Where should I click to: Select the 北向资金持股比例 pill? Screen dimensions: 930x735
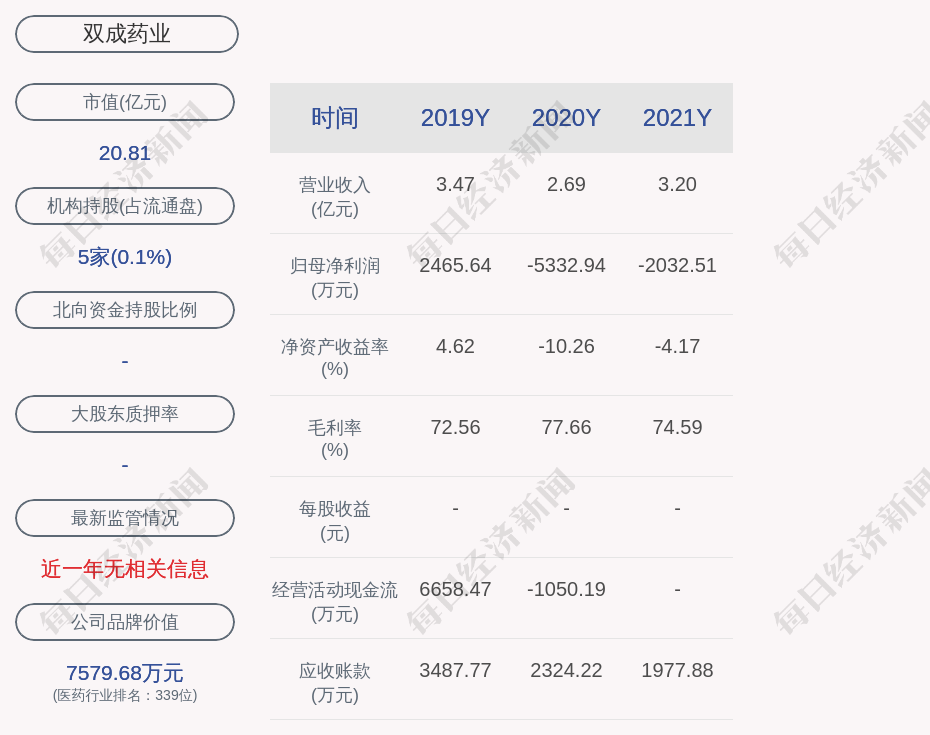(x=125, y=310)
